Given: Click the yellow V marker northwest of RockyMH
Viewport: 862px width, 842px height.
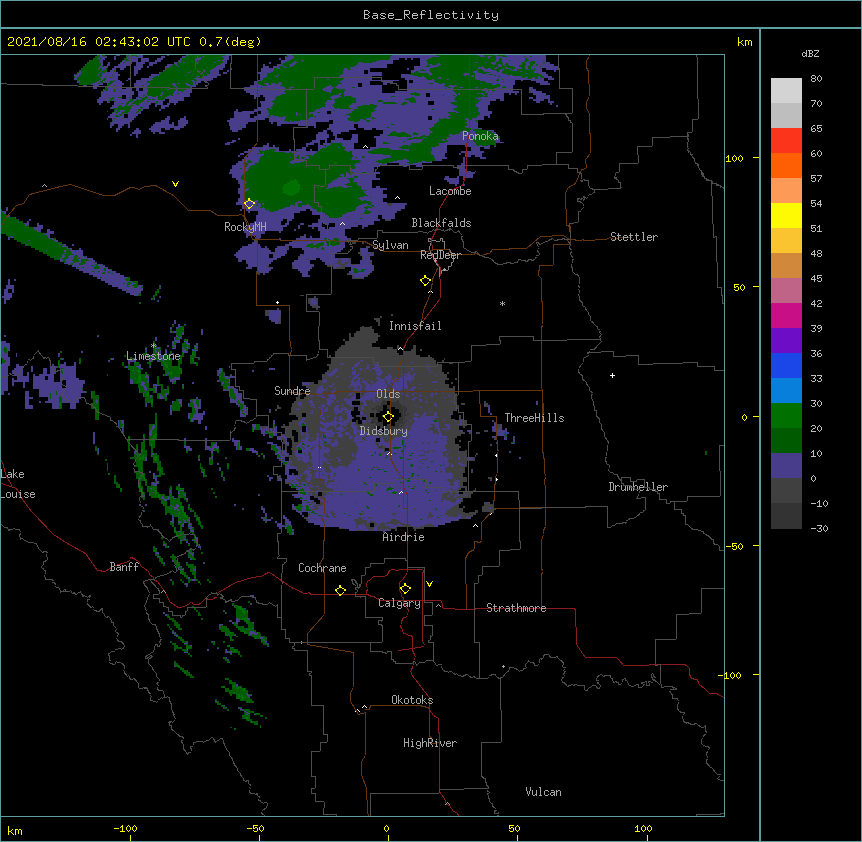Looking at the screenshot, I should [175, 184].
